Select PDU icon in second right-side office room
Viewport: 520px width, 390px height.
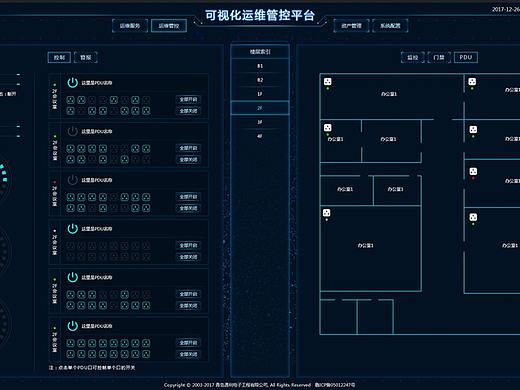click(x=473, y=130)
